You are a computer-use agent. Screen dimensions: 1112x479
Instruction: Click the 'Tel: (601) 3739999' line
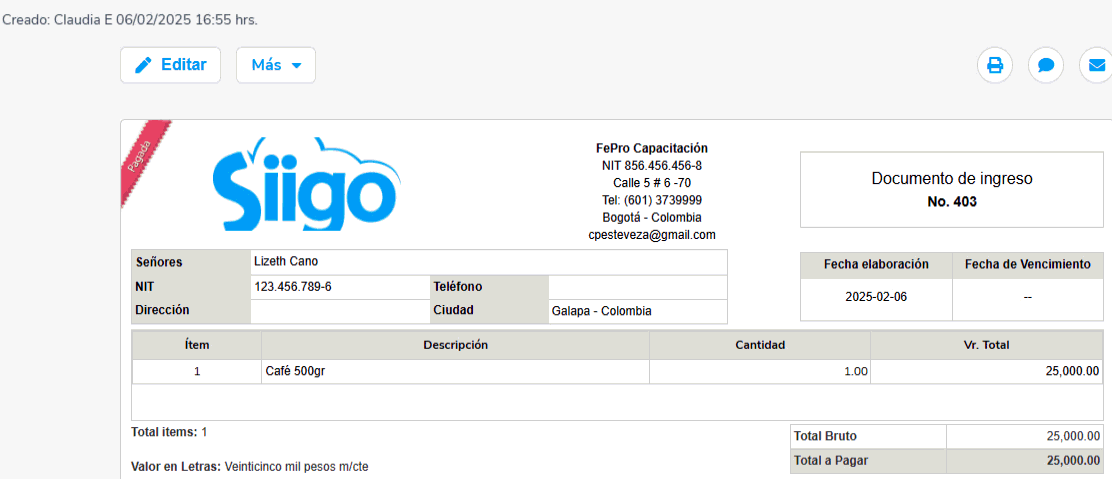[x=652, y=200]
